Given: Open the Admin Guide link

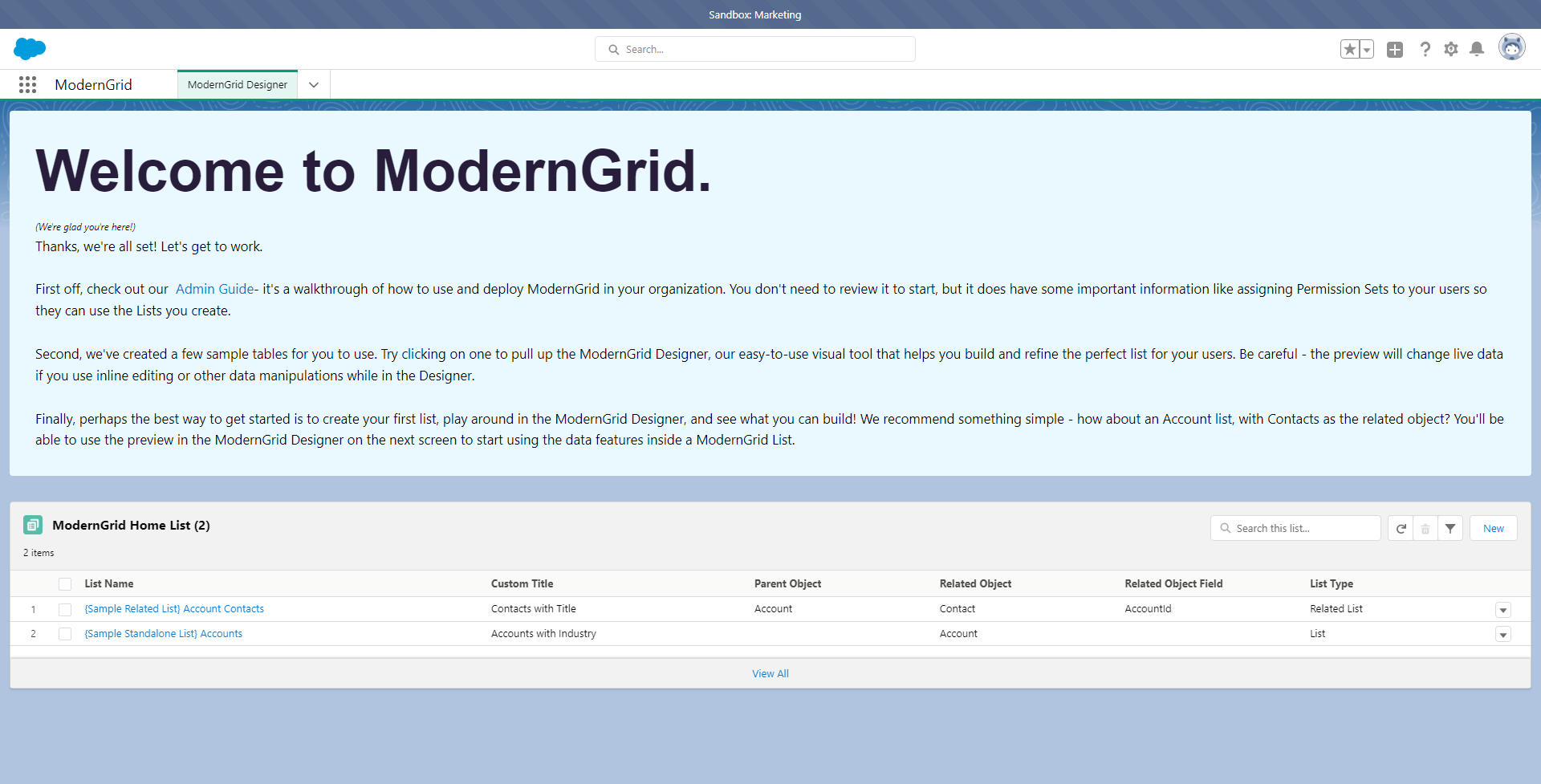Looking at the screenshot, I should (x=214, y=289).
